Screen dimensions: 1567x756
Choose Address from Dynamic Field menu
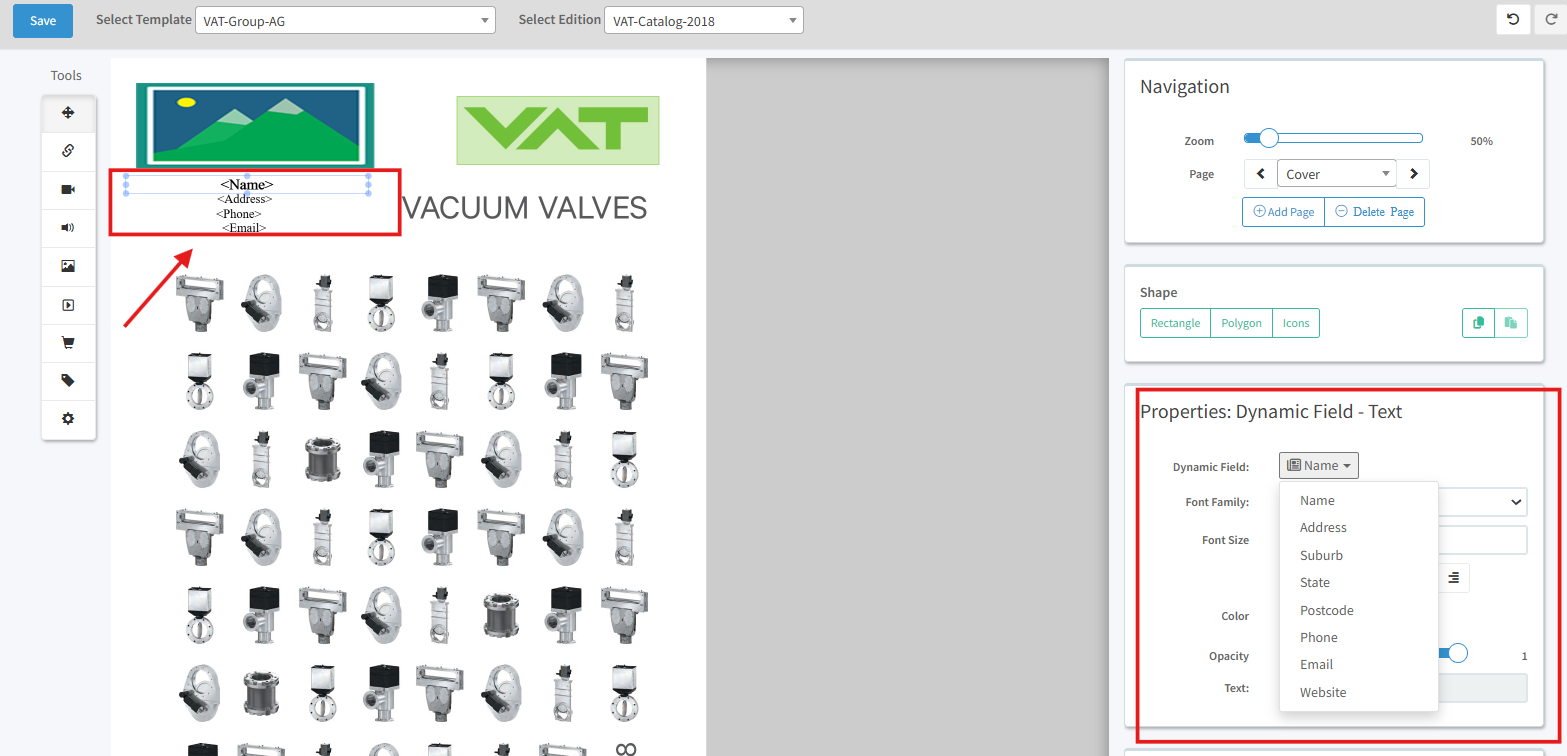(1323, 528)
